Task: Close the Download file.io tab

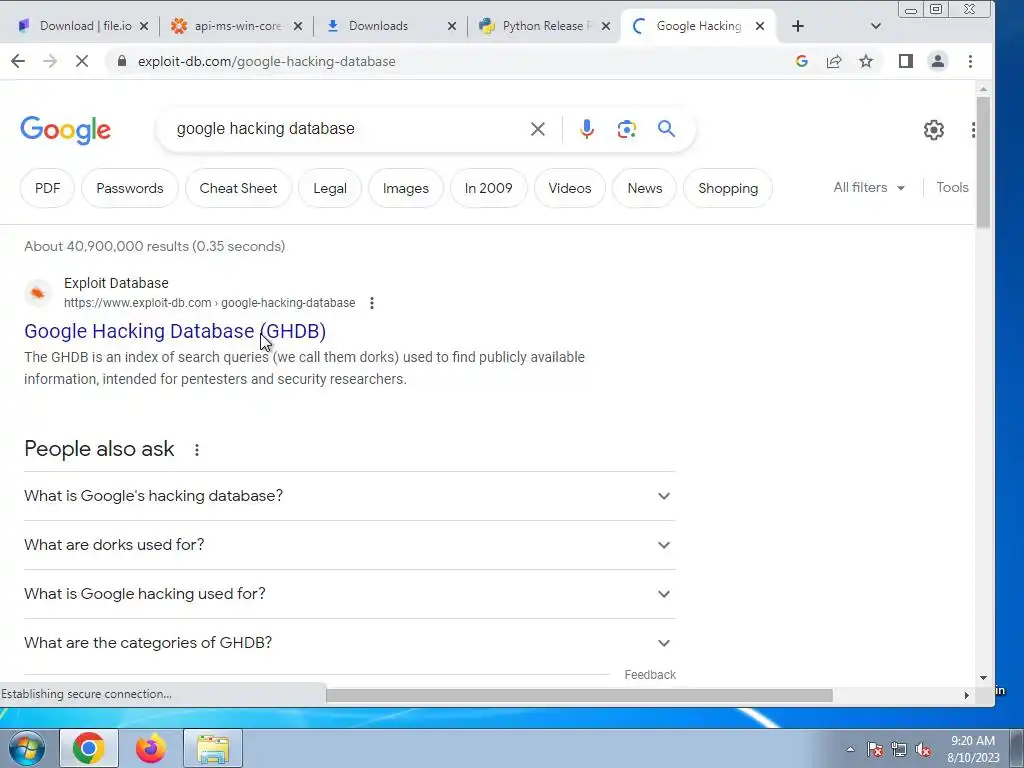Action: tap(144, 26)
